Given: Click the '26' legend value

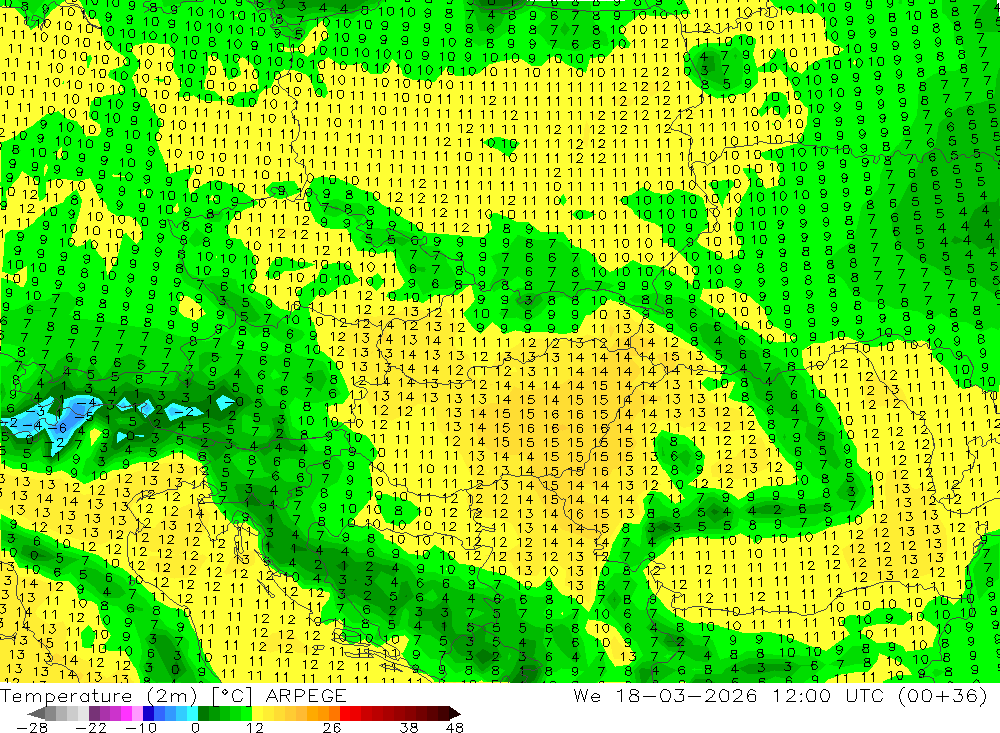Looking at the screenshot, I should 332,727.
